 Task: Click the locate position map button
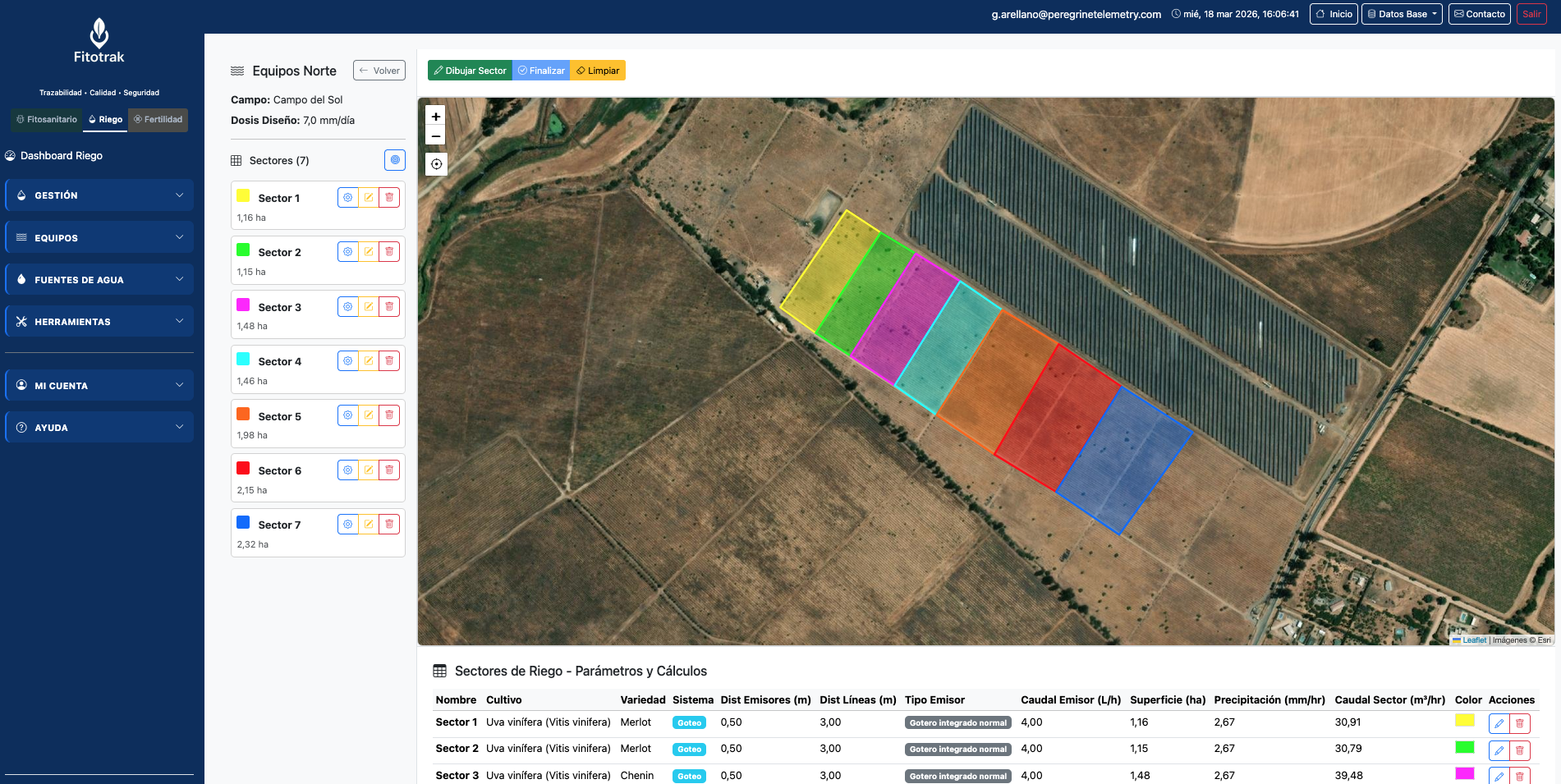pyautogui.click(x=436, y=164)
